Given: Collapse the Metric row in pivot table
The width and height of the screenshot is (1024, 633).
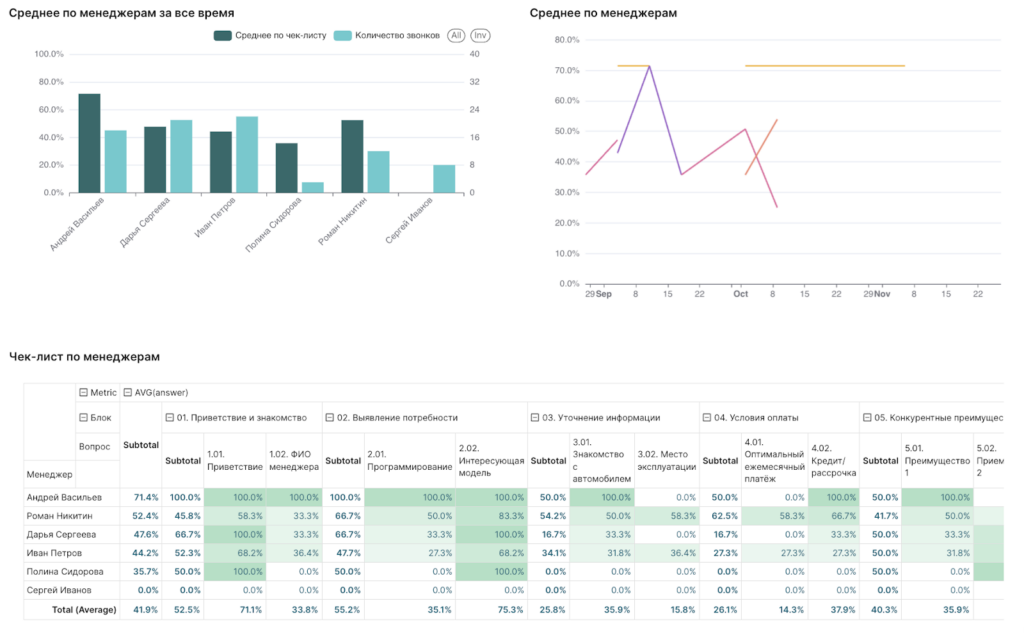Looking at the screenshot, I should [83, 392].
